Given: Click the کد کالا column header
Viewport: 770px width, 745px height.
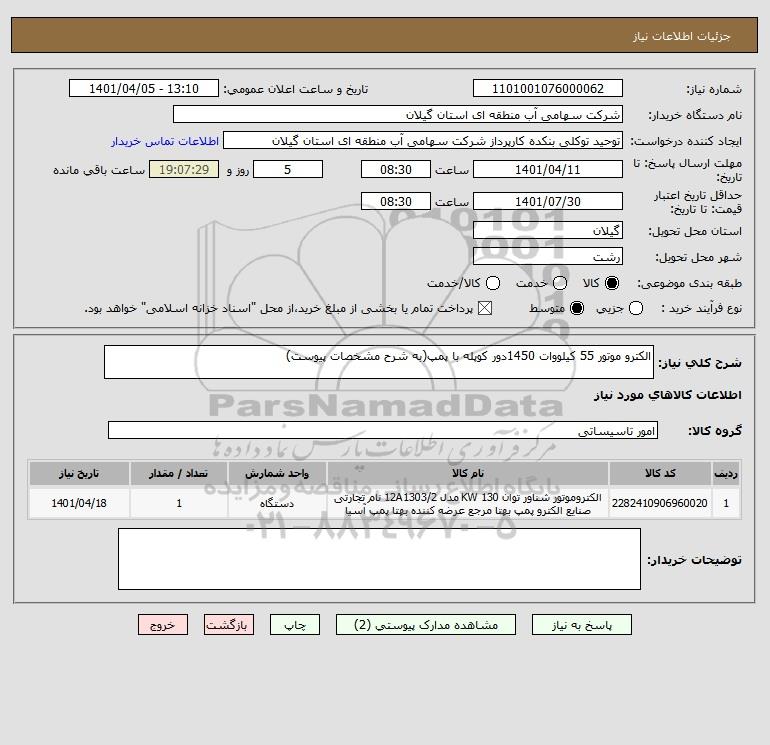Looking at the screenshot, I should pyautogui.click(x=660, y=473).
